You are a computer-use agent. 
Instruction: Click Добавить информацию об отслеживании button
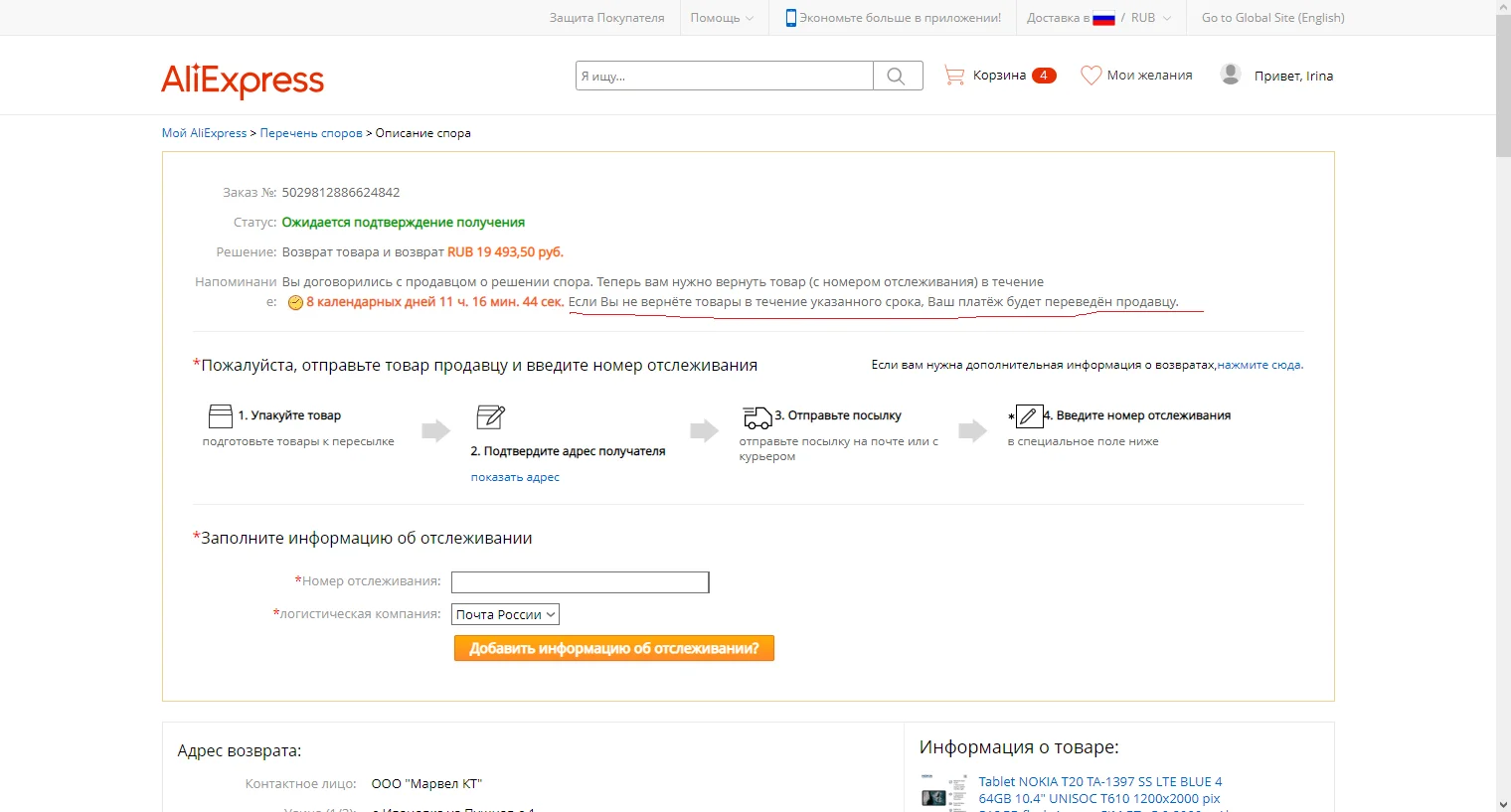point(614,648)
